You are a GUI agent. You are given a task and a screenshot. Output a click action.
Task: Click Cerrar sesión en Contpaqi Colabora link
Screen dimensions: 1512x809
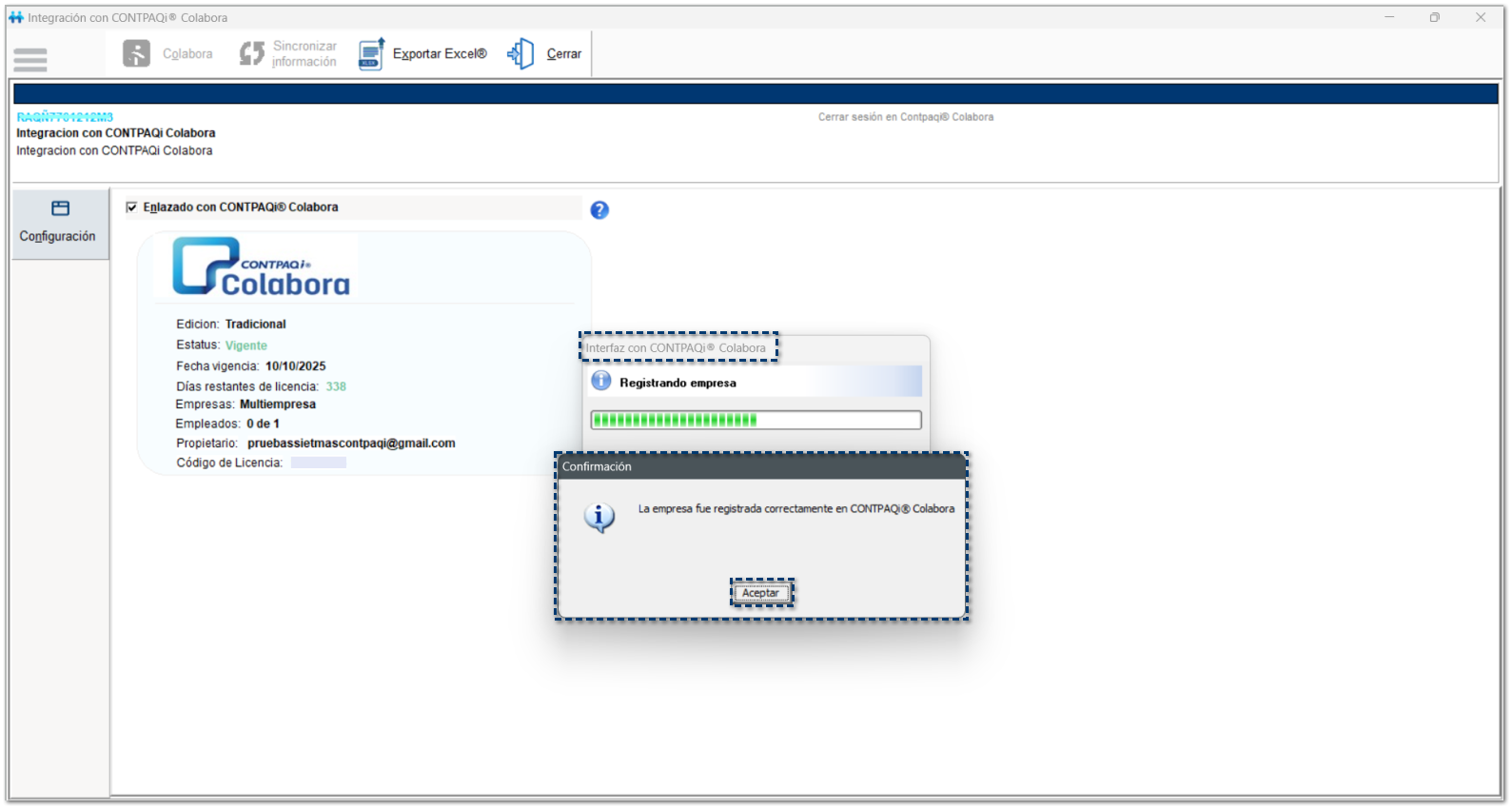pos(906,117)
